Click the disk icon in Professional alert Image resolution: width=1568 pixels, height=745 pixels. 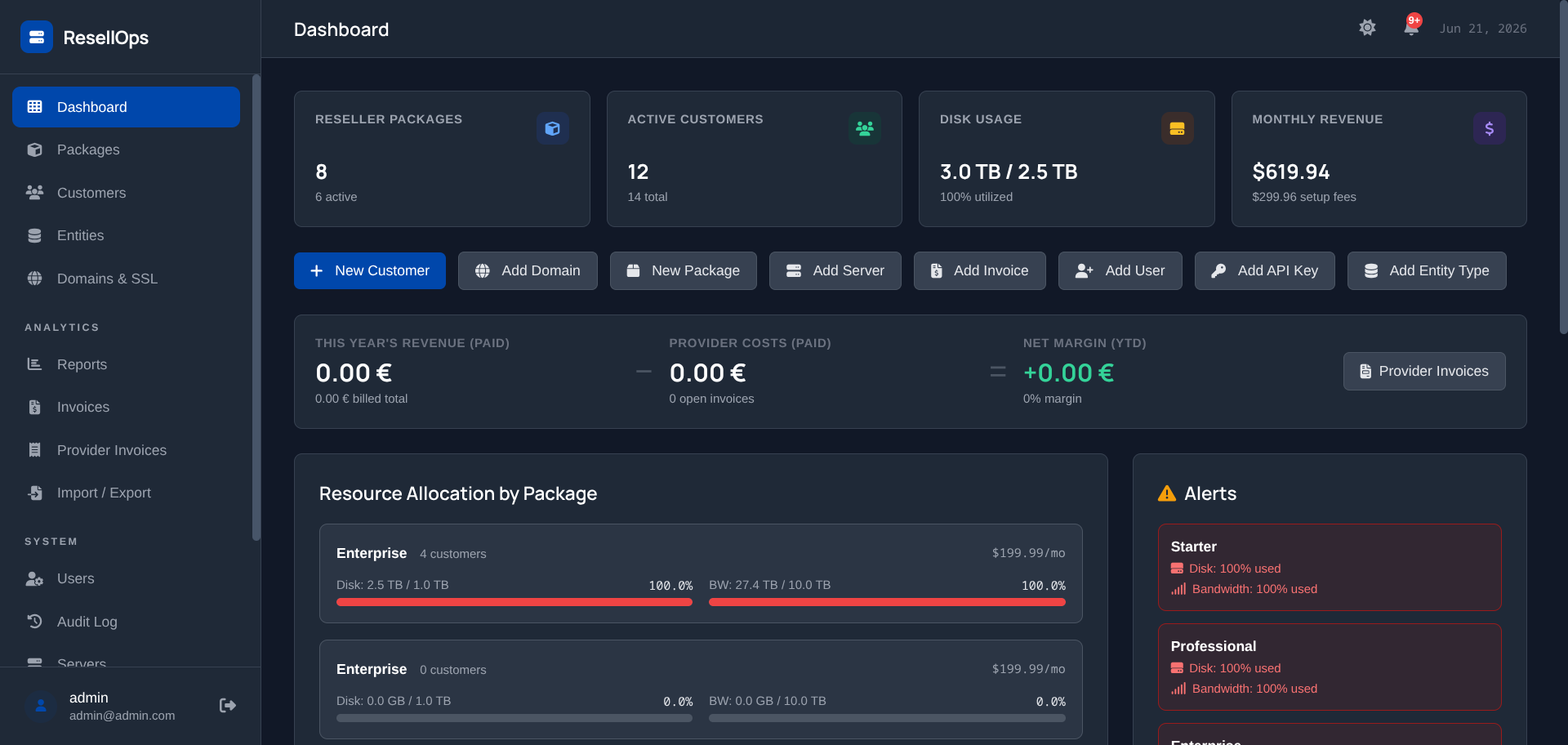click(1177, 668)
